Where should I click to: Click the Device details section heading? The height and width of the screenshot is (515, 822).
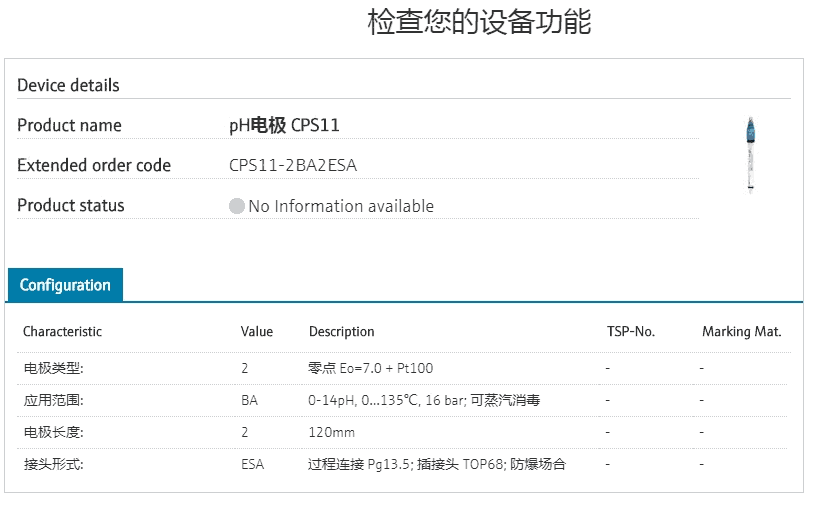coord(68,86)
